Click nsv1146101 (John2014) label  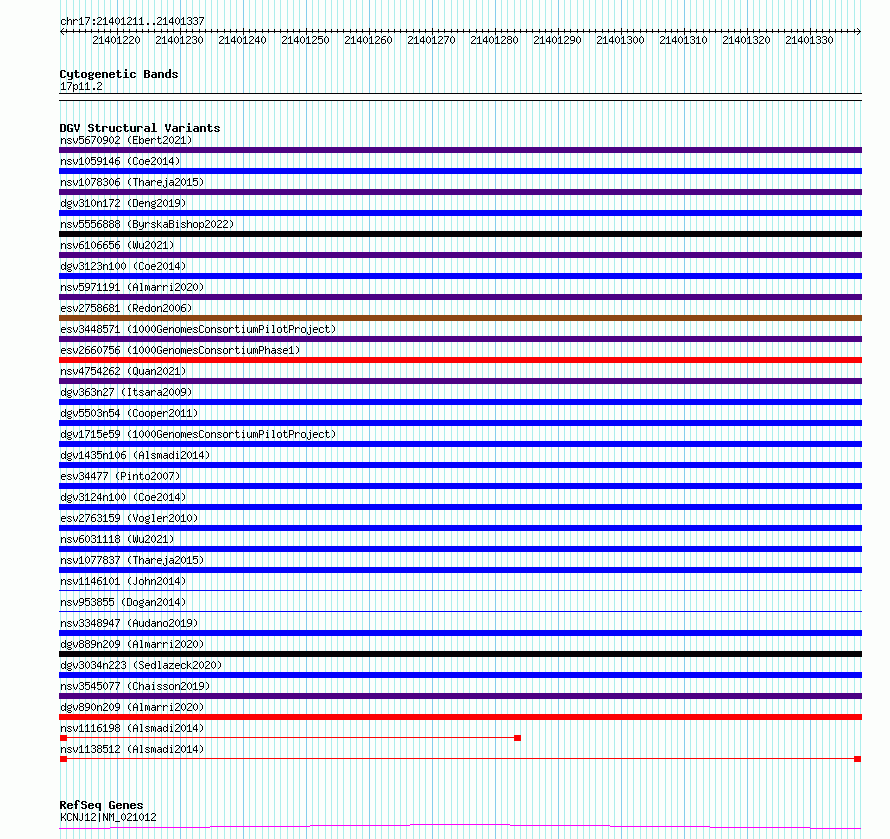point(123,581)
